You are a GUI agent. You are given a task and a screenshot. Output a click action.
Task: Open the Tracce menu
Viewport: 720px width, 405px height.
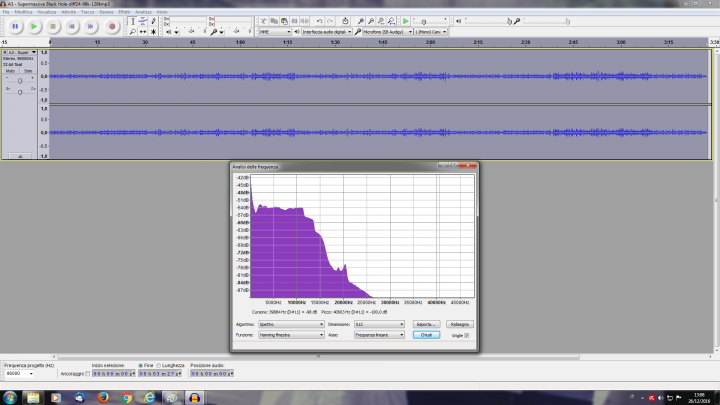pos(87,12)
